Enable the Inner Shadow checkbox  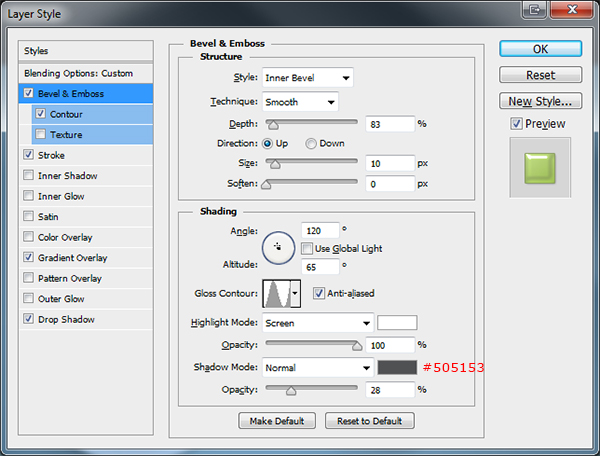[29, 175]
